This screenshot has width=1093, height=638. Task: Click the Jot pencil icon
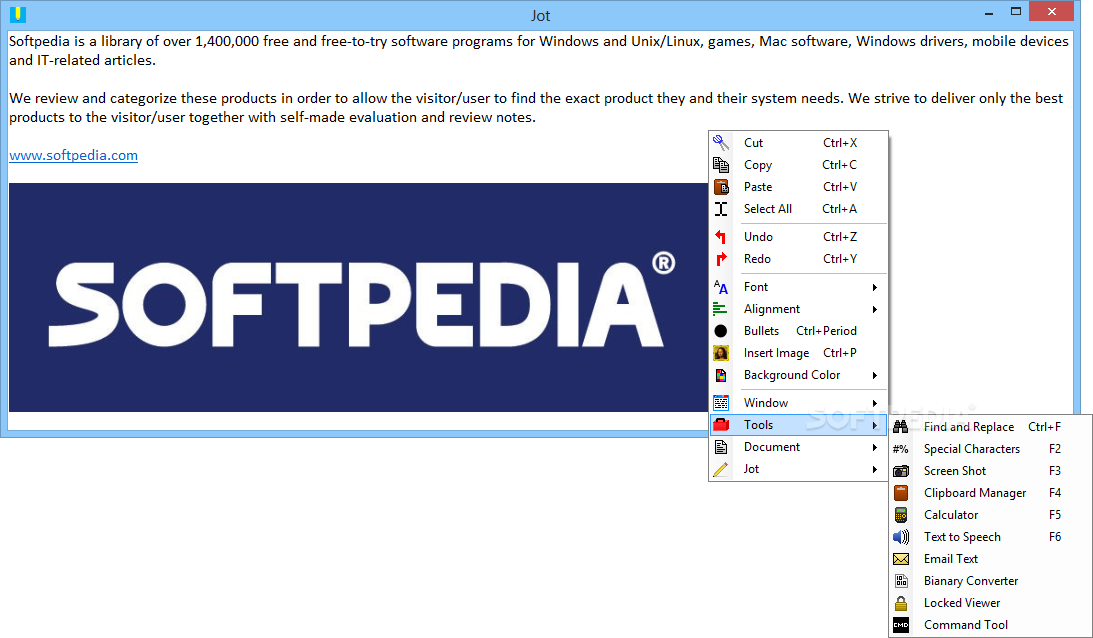click(721, 469)
